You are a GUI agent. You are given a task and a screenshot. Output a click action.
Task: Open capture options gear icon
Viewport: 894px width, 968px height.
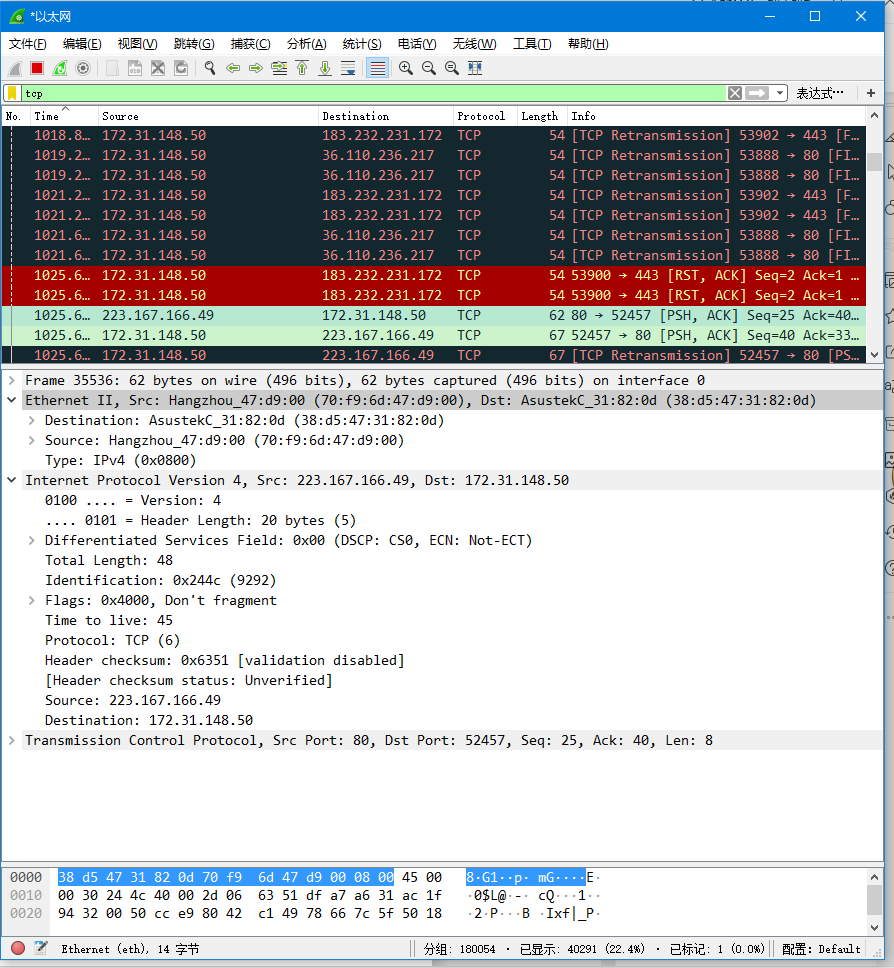83,69
